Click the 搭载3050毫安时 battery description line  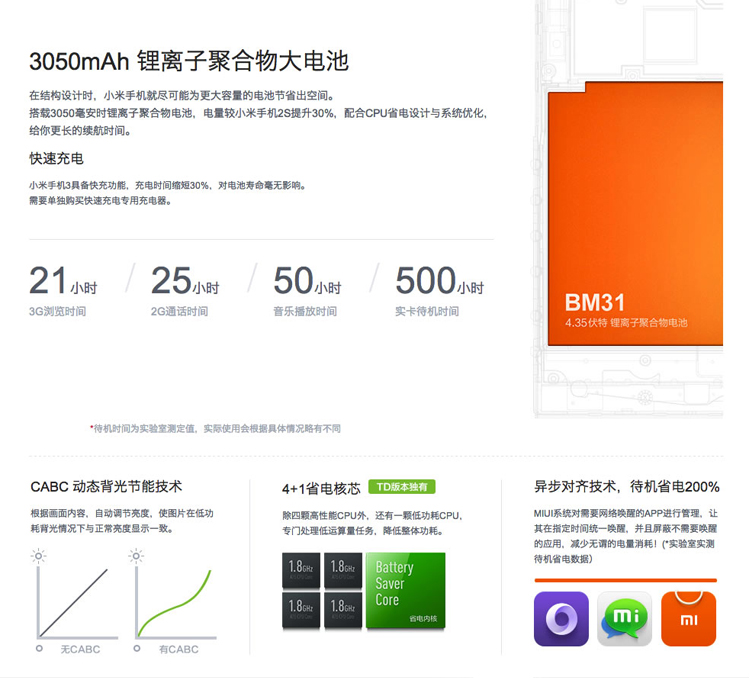[258, 113]
